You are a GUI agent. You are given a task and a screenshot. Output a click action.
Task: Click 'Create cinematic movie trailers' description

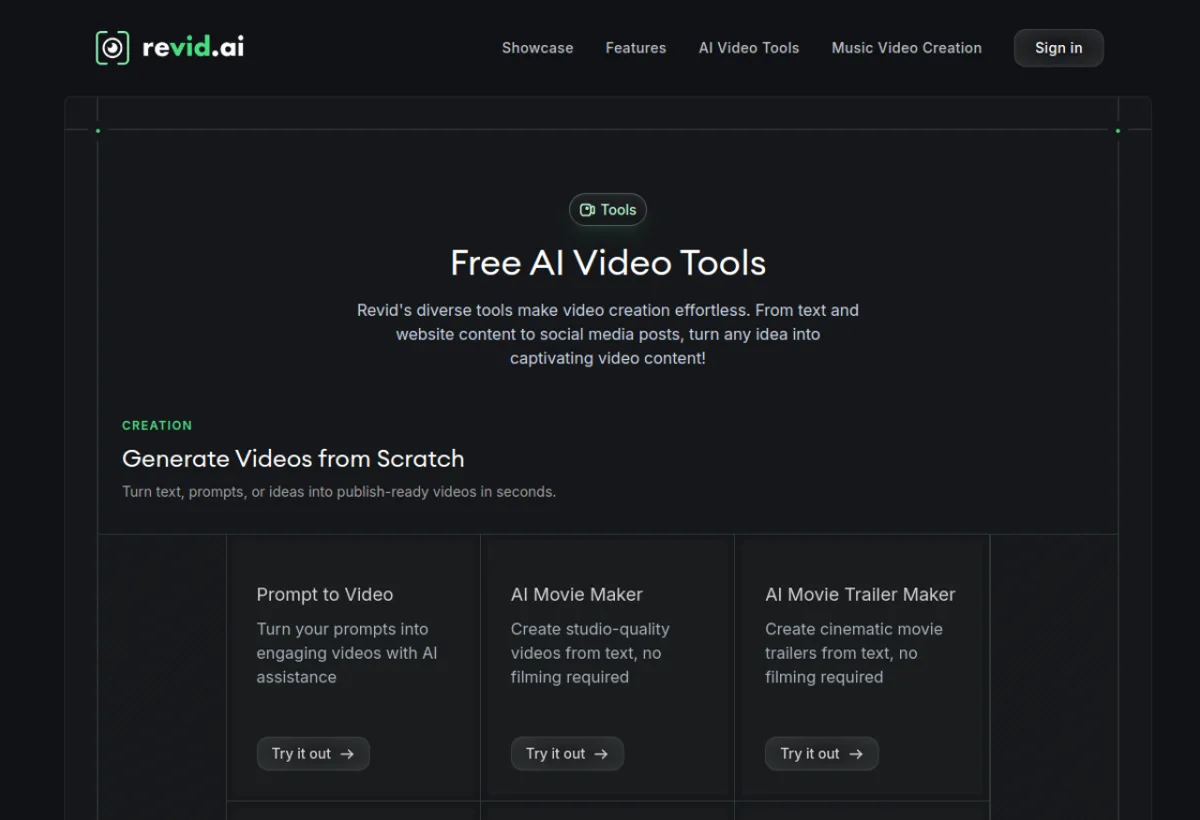854,653
